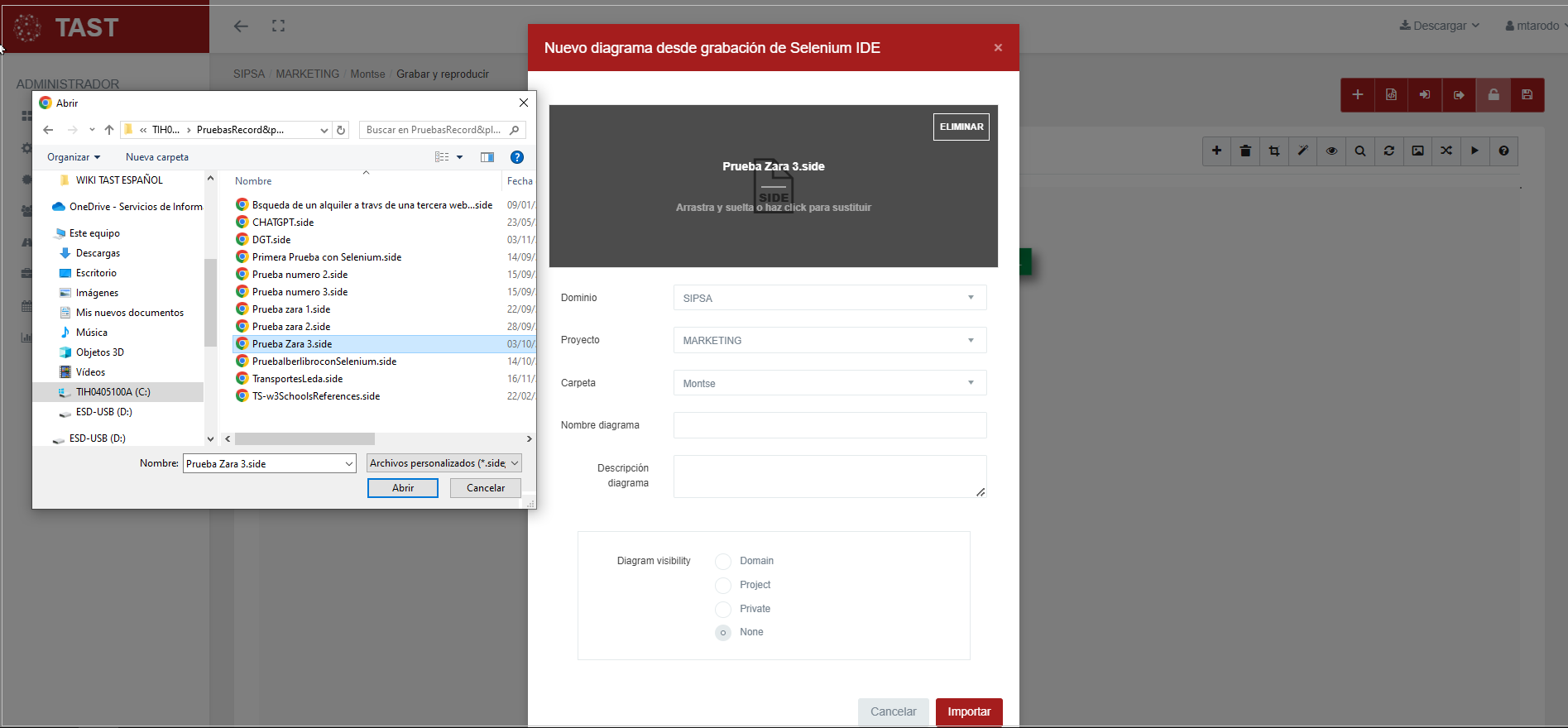The height and width of the screenshot is (728, 1568).
Task: Open the file type filter dropdown
Action: tap(444, 463)
